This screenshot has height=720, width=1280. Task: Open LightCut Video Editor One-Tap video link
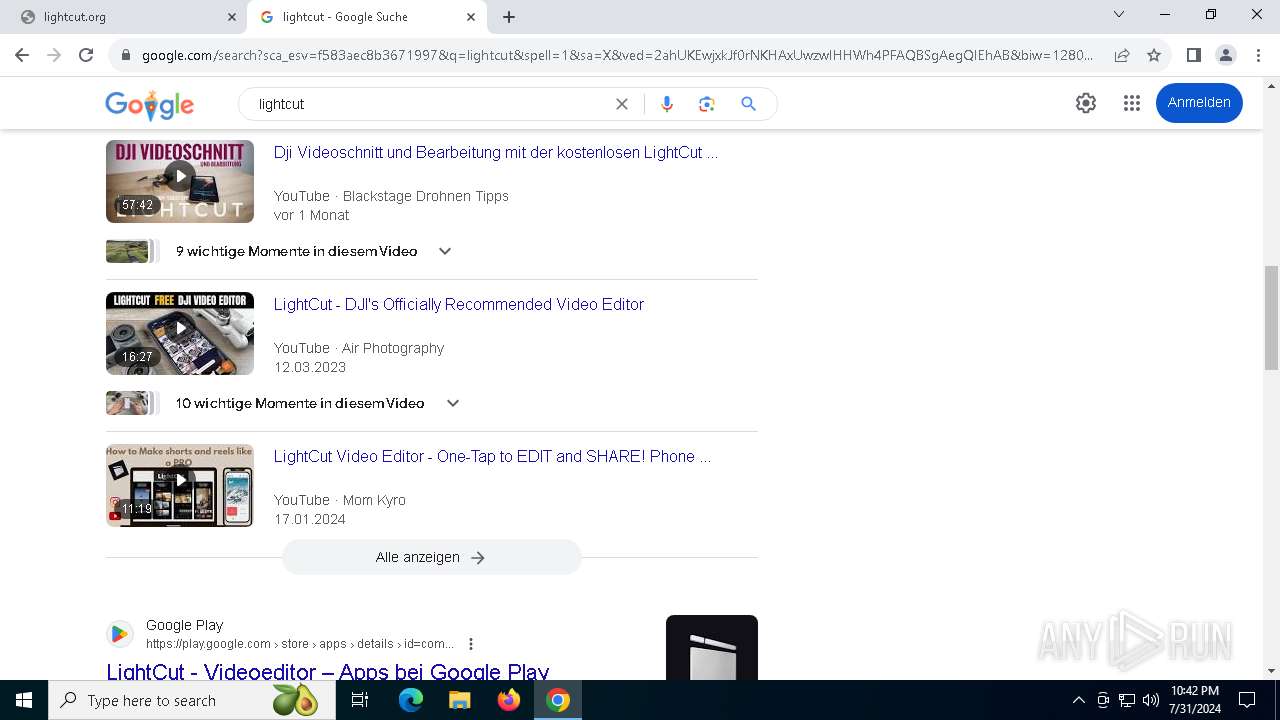(x=492, y=457)
